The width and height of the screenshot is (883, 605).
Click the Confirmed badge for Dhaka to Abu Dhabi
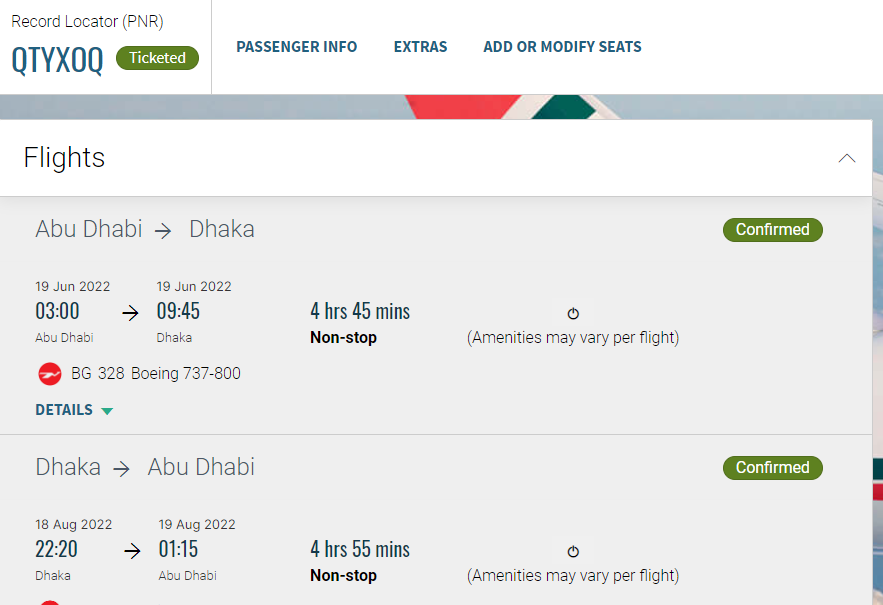[773, 468]
